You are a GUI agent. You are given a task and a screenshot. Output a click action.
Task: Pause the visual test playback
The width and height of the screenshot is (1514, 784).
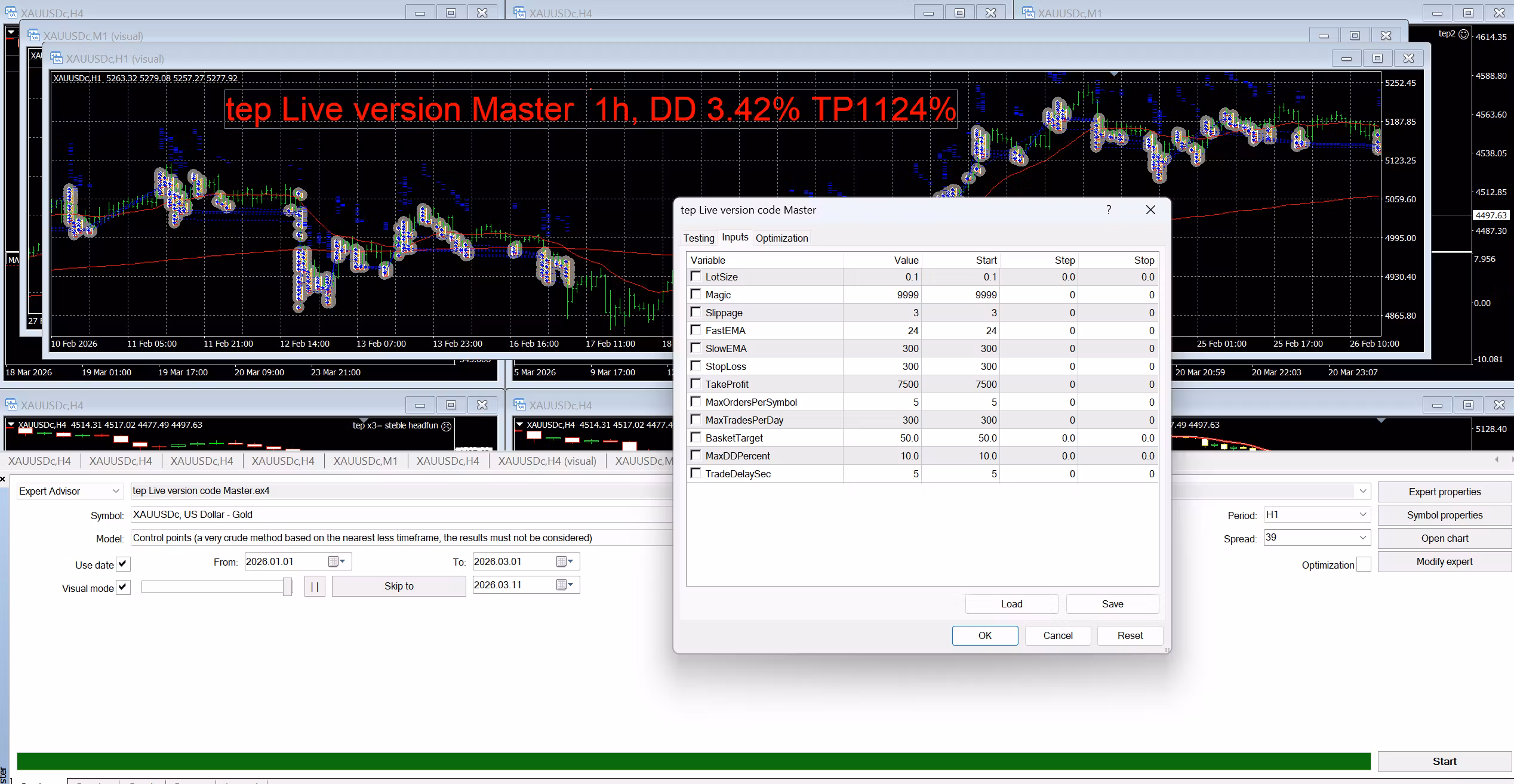315,587
